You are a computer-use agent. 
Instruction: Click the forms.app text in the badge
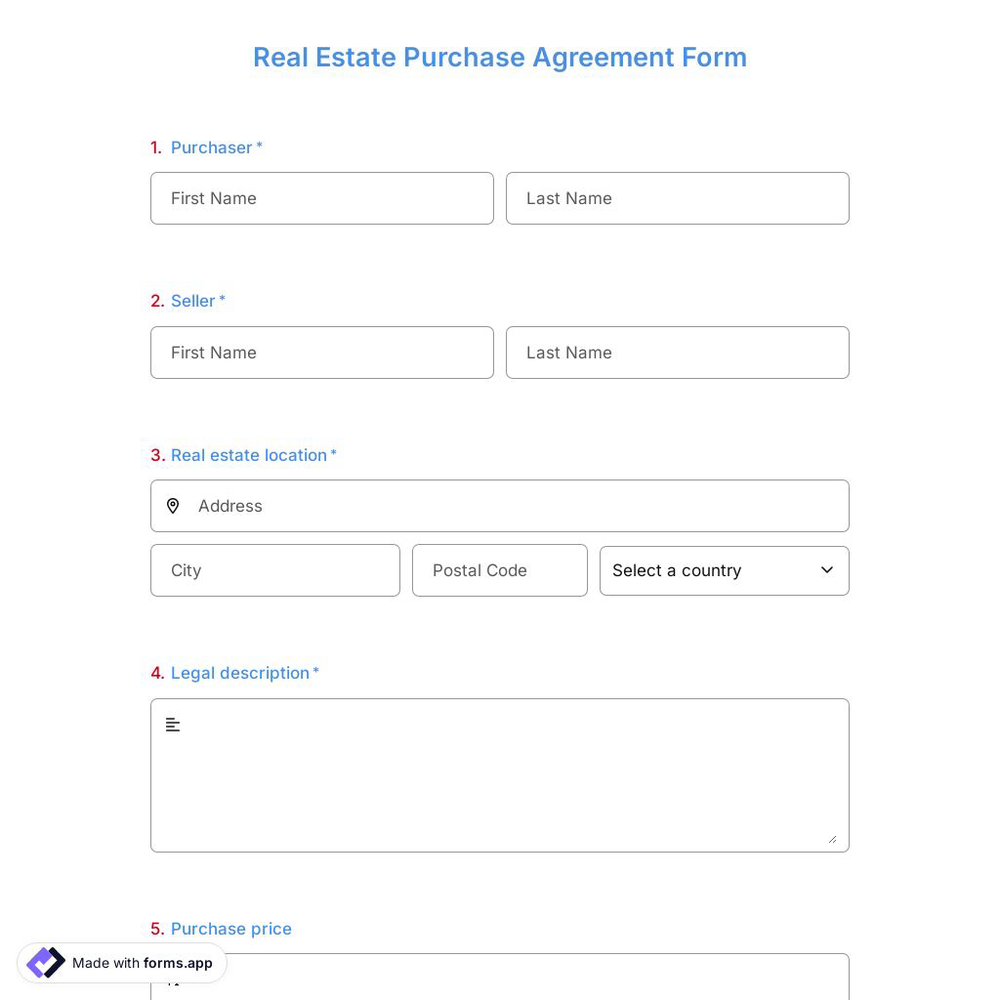click(x=178, y=963)
